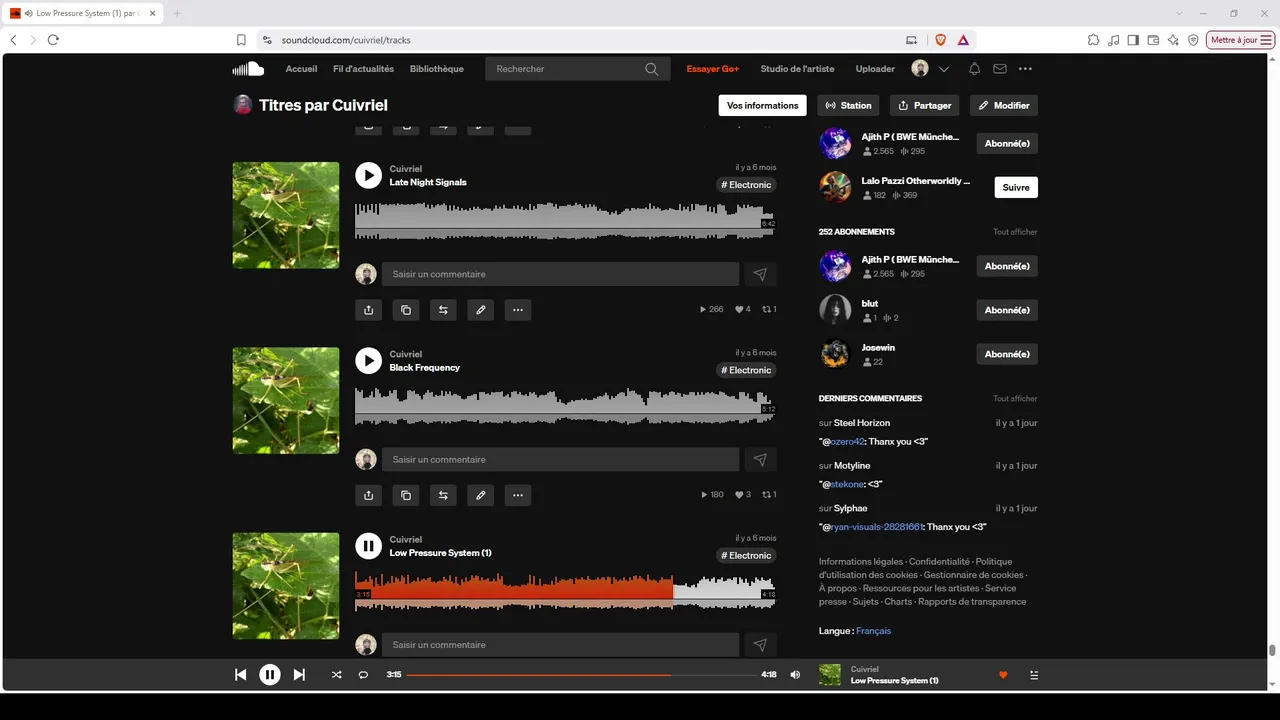Send the comment on Black Frequency
The image size is (1280, 720).
coord(760,459)
